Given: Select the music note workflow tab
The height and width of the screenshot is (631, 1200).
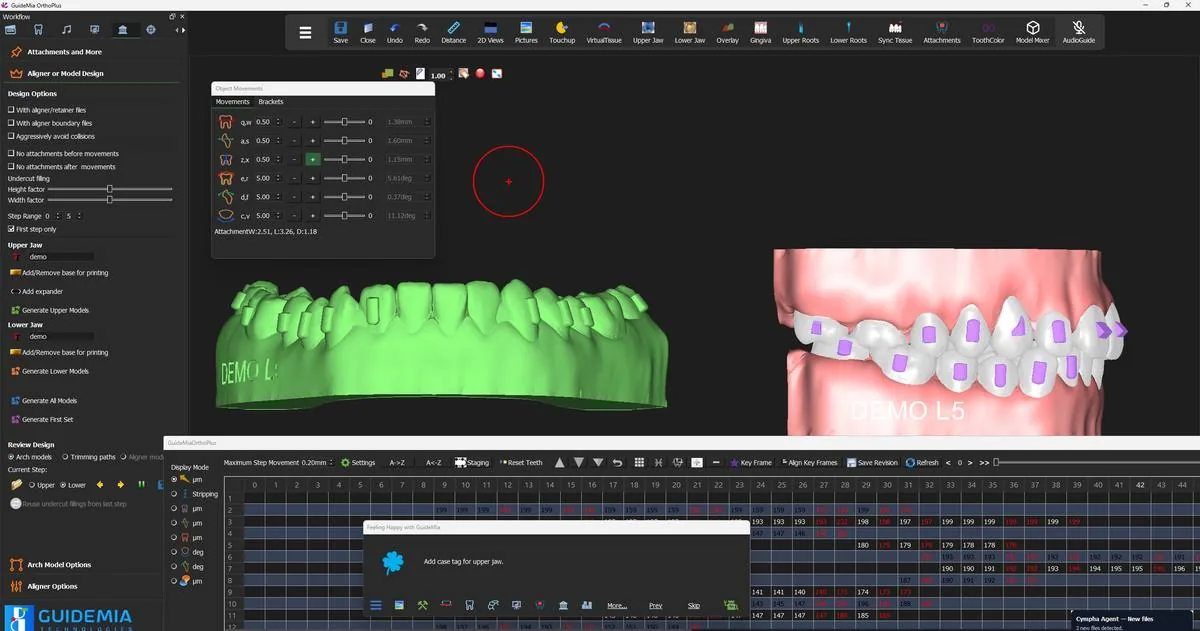Looking at the screenshot, I should tap(66, 30).
